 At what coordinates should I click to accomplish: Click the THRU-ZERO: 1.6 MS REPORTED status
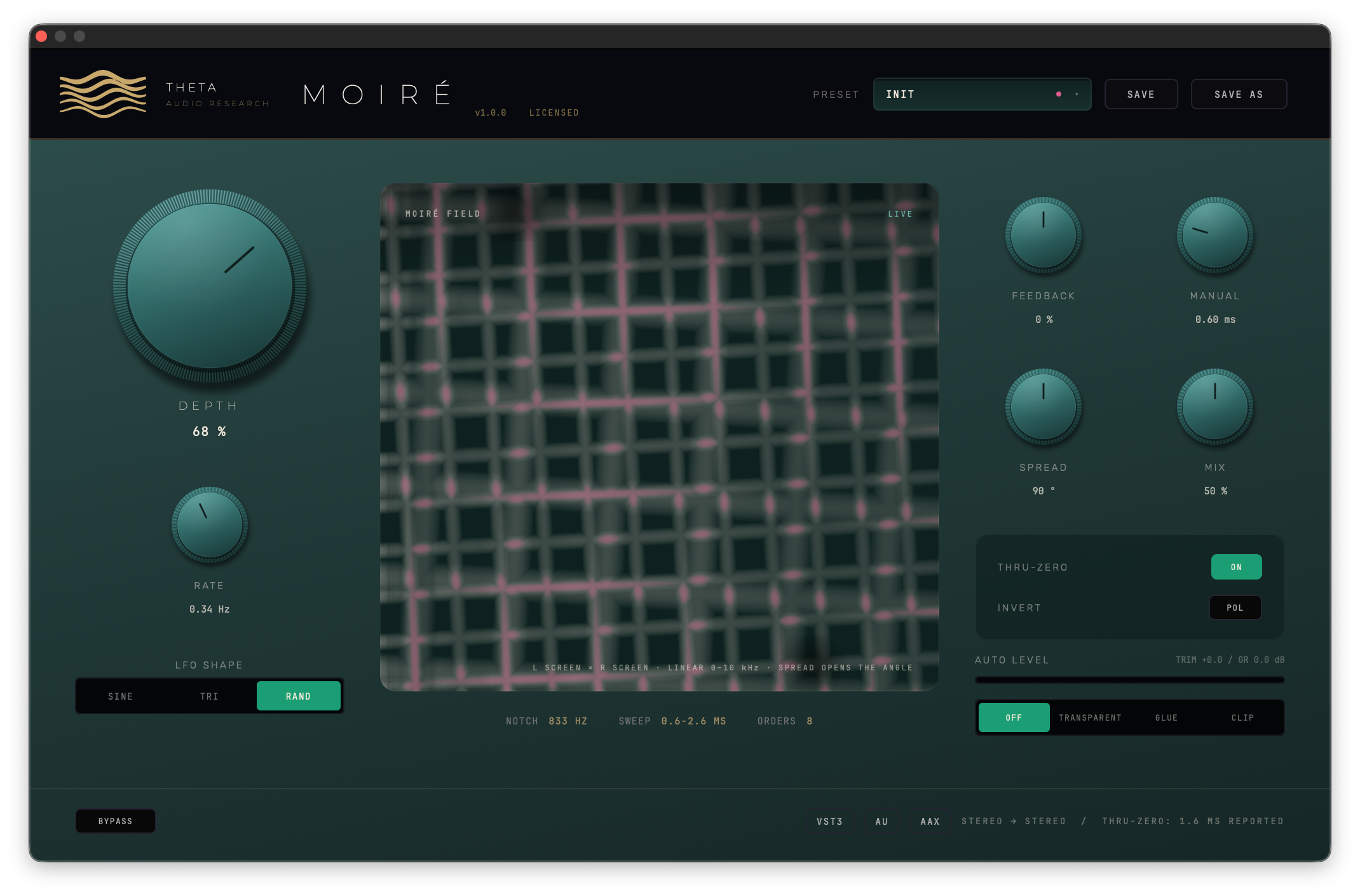[x=1193, y=821]
